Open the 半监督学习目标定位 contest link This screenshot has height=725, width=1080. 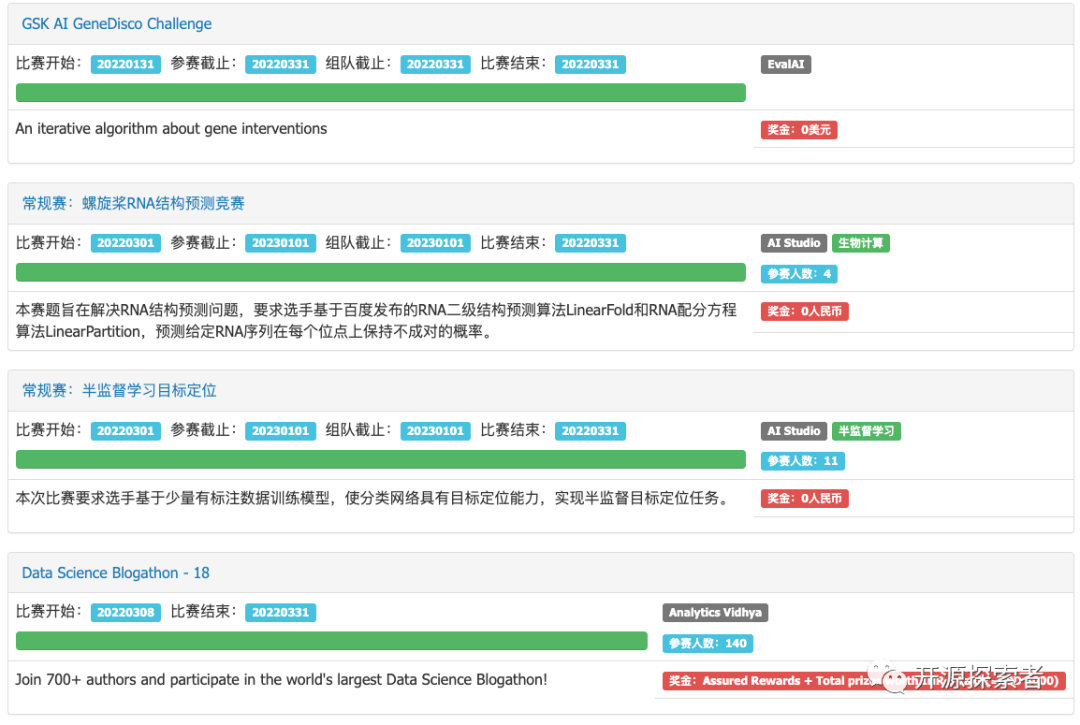118,390
